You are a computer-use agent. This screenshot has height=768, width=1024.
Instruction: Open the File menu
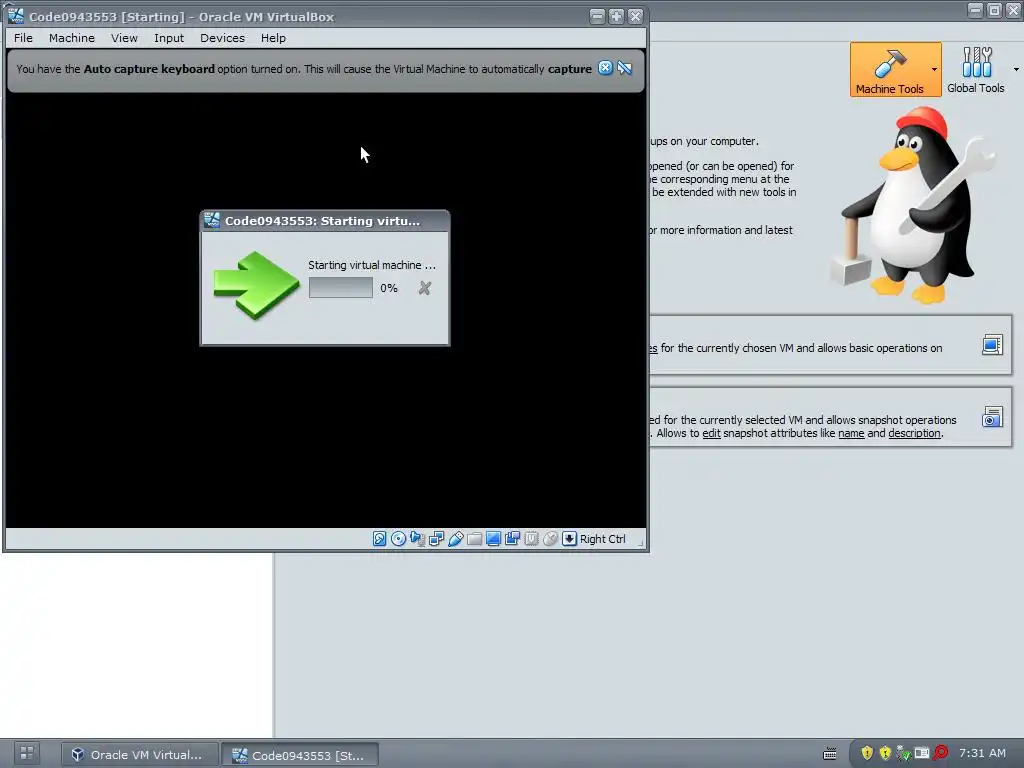(24, 38)
